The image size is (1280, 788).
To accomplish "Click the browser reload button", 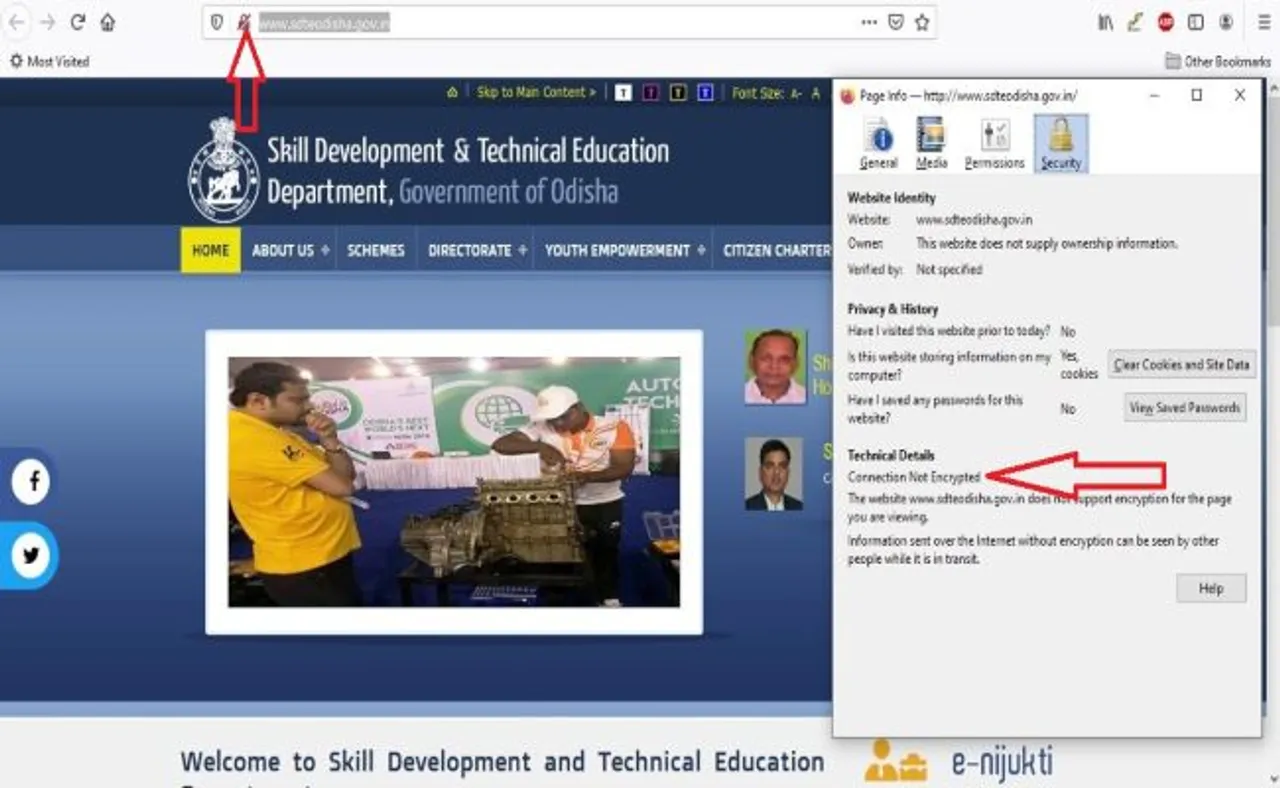I will [x=77, y=22].
